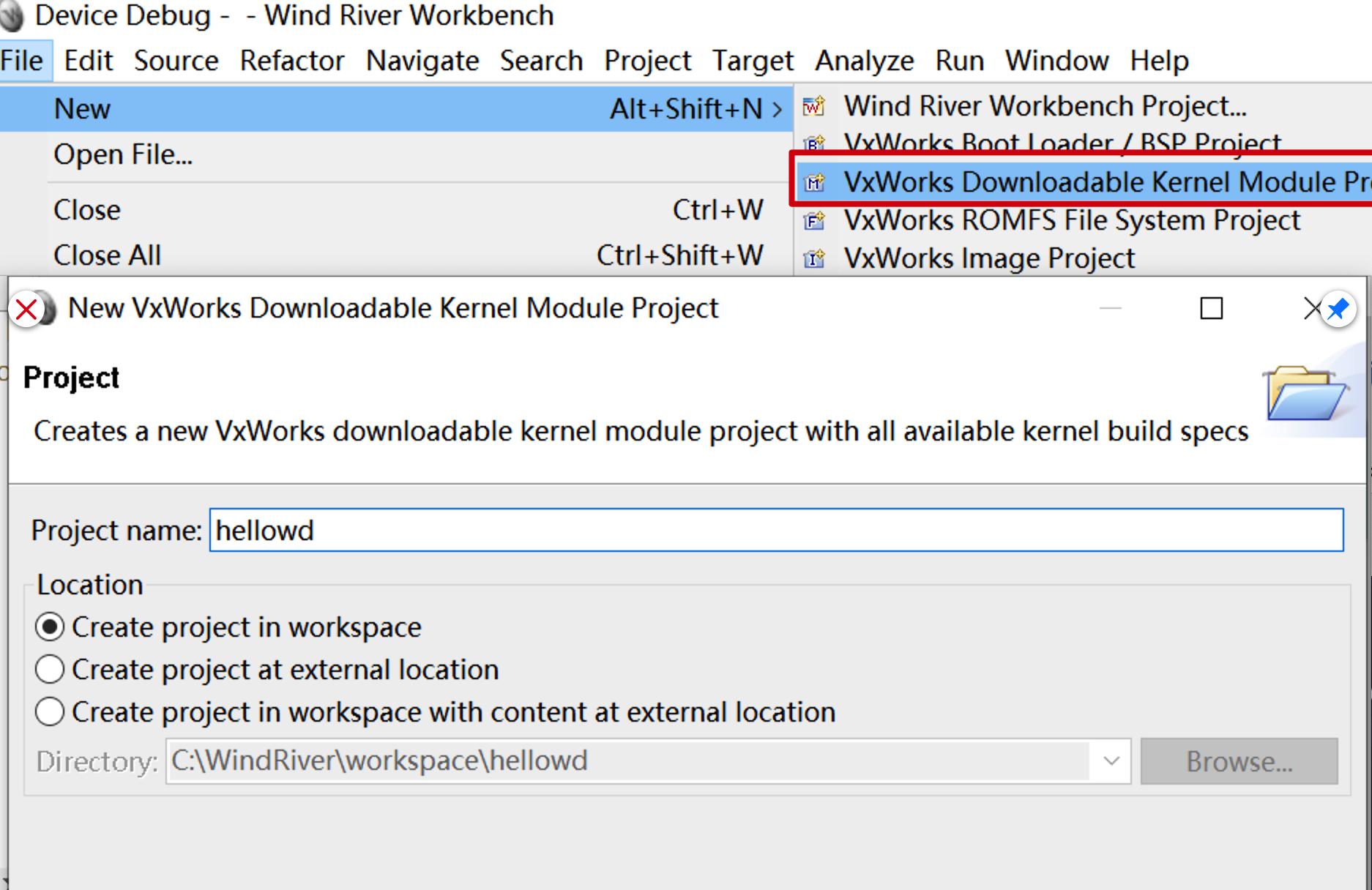Open the Project menu
The height and width of the screenshot is (890, 1372).
(x=647, y=61)
